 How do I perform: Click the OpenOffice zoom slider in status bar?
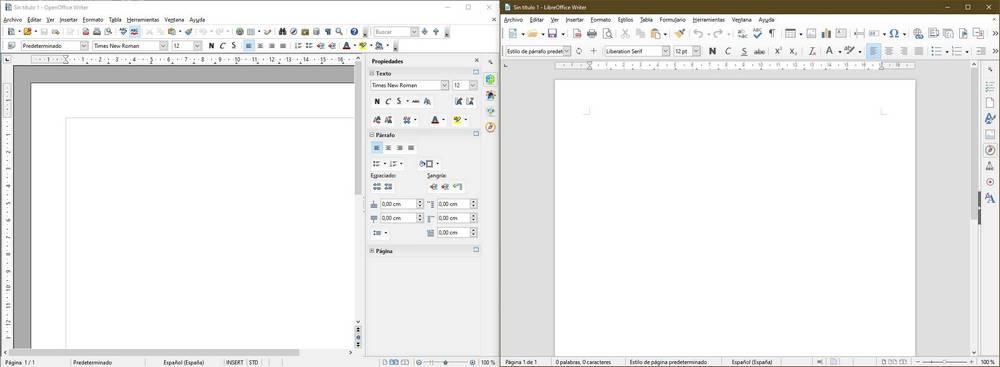click(445, 363)
